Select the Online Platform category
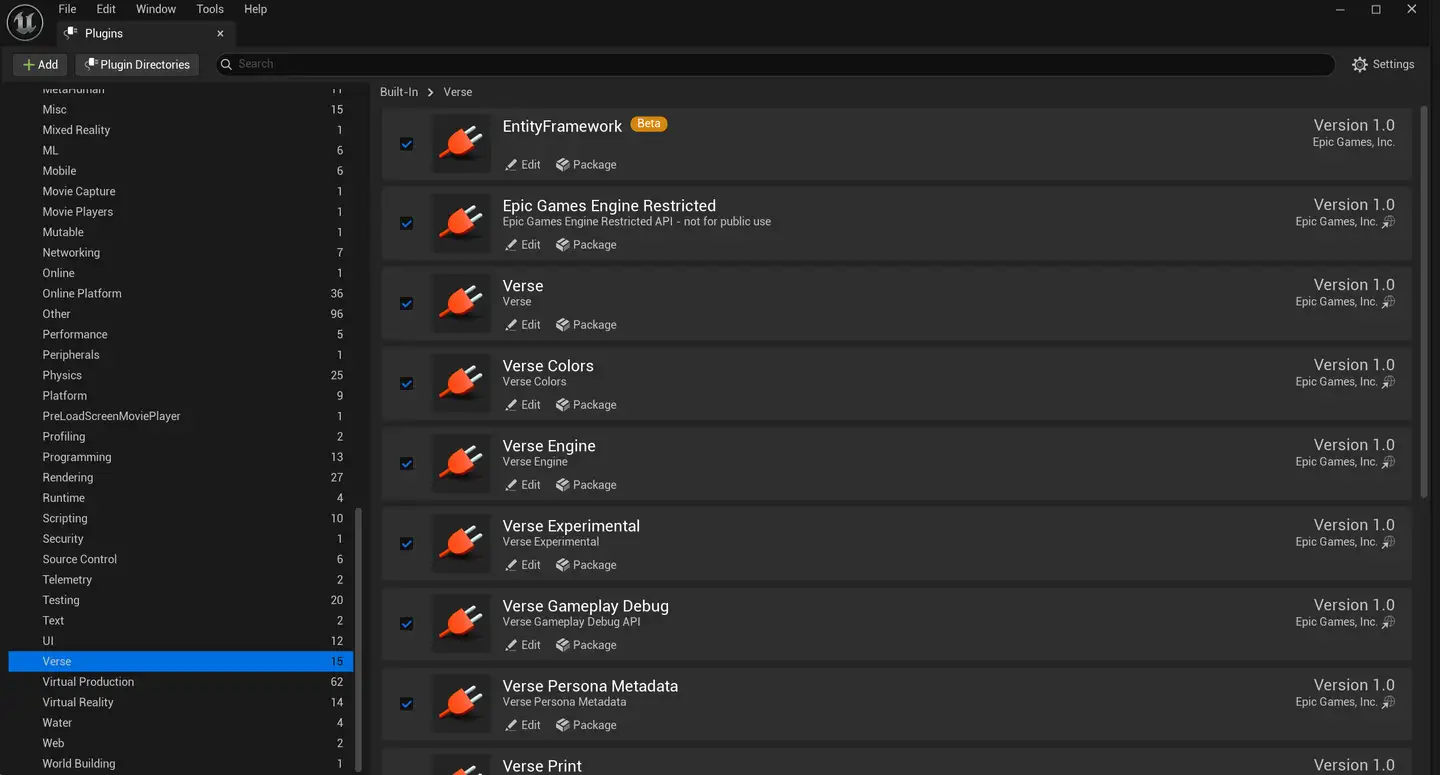The height and width of the screenshot is (775, 1440). pos(181,293)
